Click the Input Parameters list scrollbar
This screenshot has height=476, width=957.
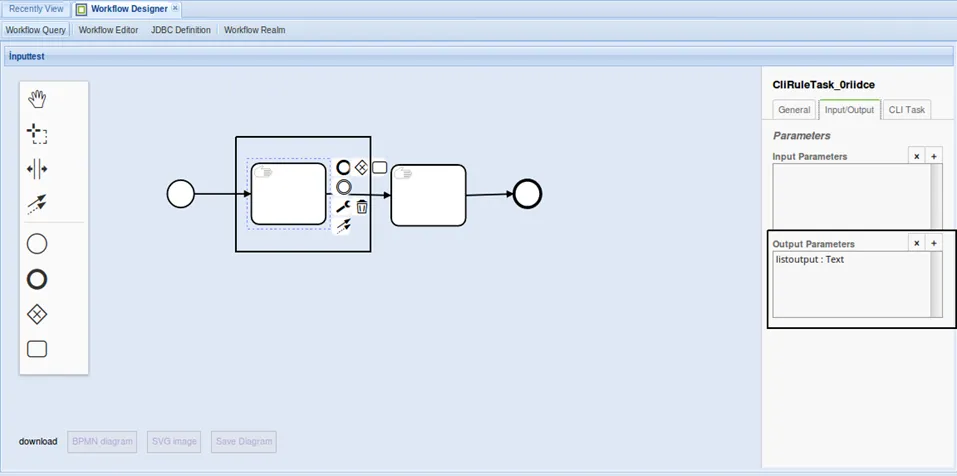pos(936,197)
